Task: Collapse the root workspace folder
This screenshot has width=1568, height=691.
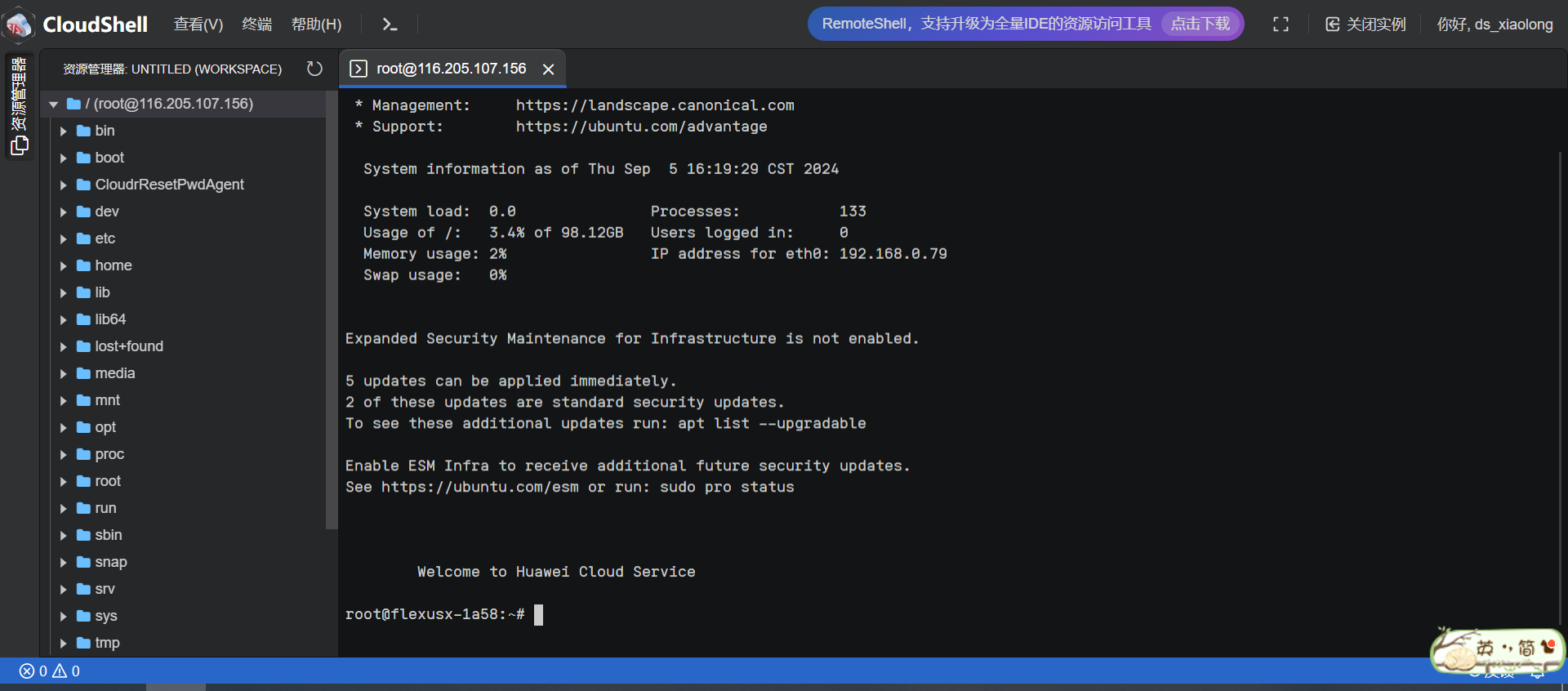Action: 54,104
